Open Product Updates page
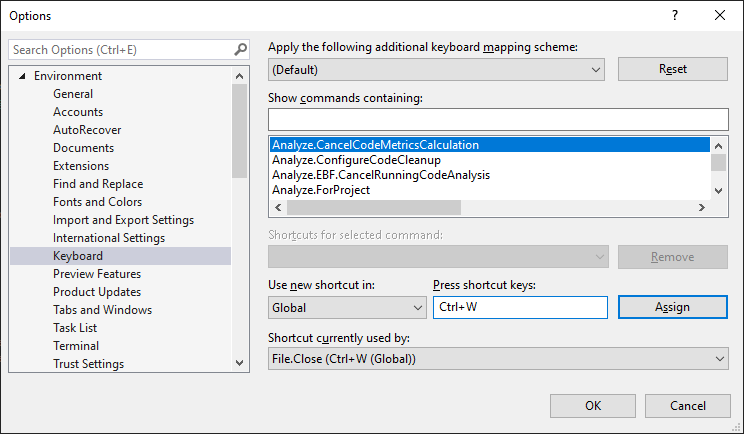744x434 pixels. (x=97, y=292)
